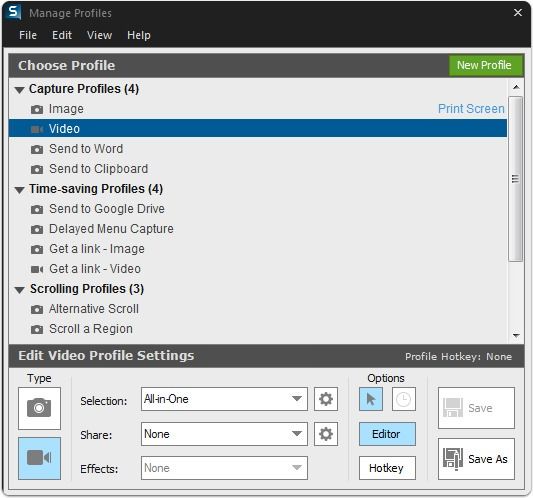
Task: Click the profile list scrollbar thumb
Action: (x=515, y=179)
